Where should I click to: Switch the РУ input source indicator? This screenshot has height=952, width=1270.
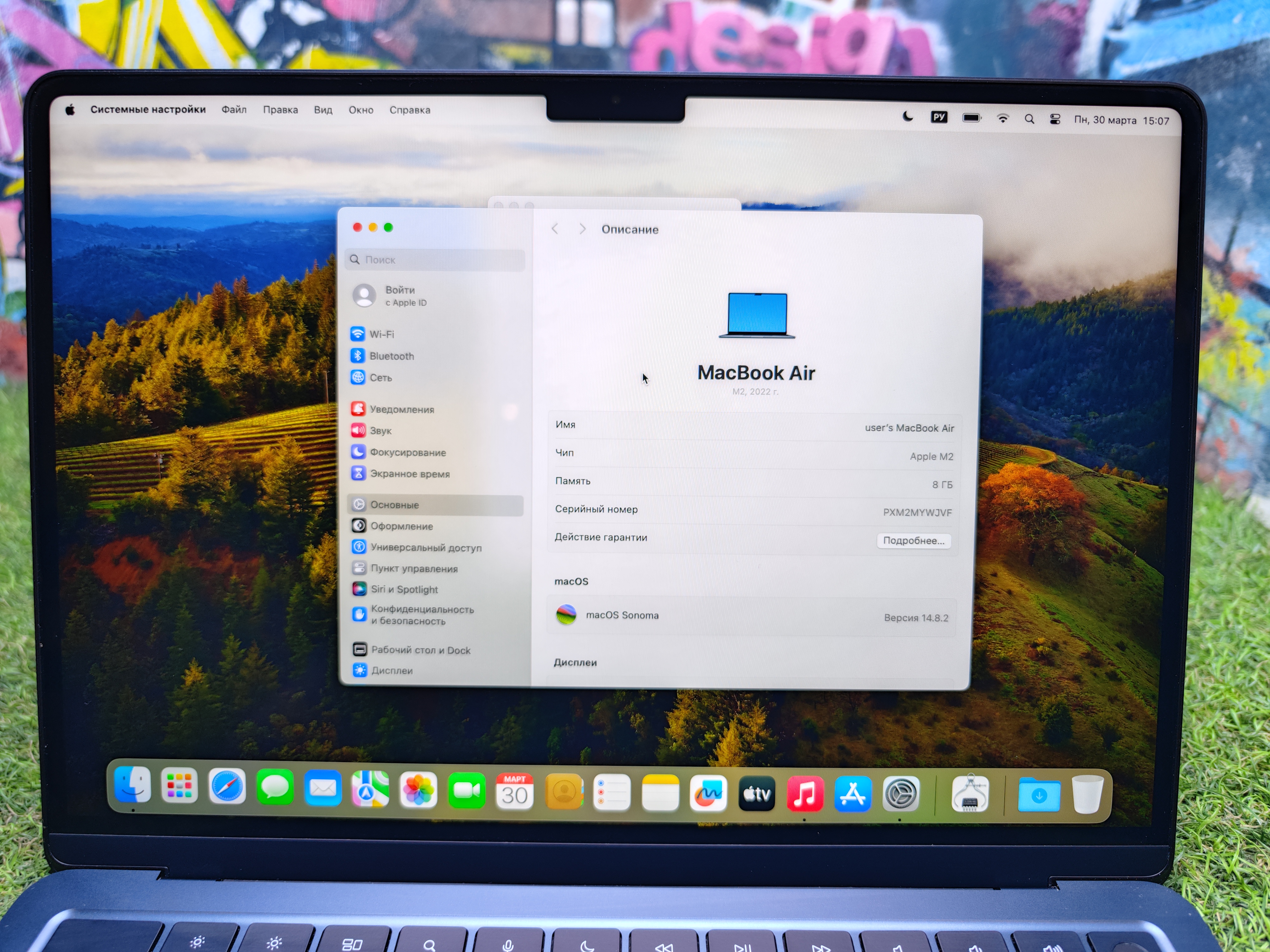(939, 117)
